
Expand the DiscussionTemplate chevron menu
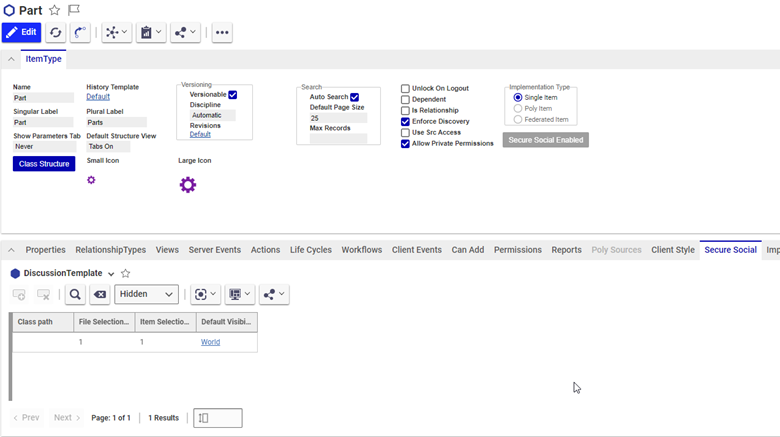(x=111, y=274)
